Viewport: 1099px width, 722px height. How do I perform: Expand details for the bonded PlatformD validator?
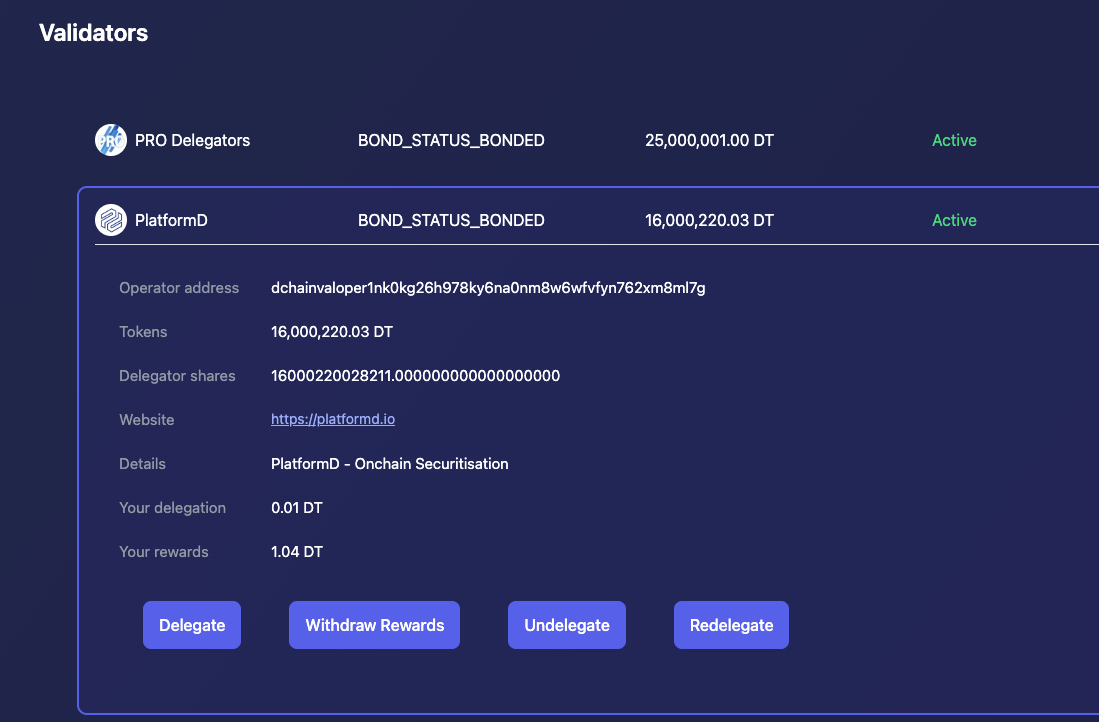(x=450, y=220)
